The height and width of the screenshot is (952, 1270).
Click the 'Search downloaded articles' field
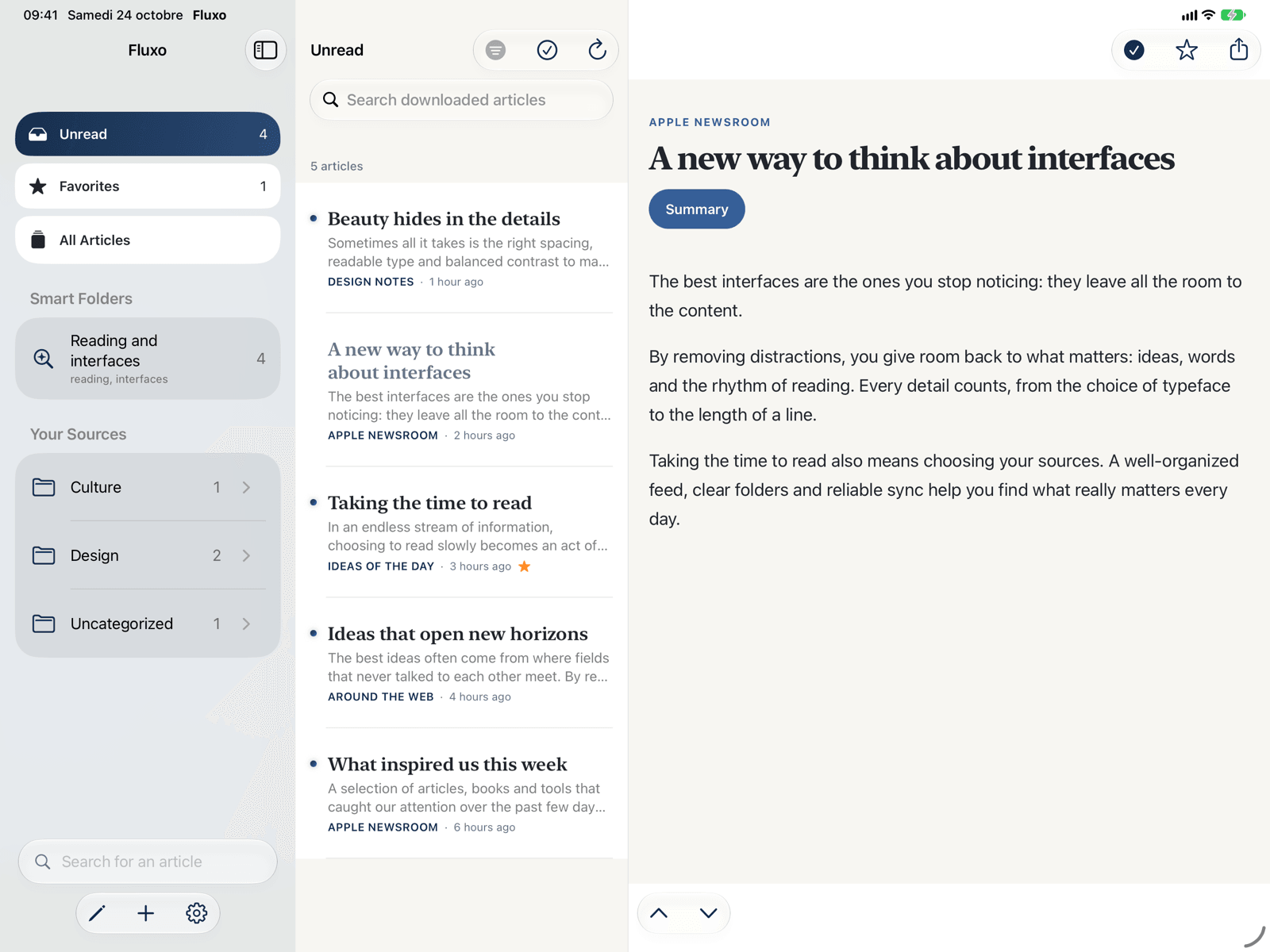(461, 100)
